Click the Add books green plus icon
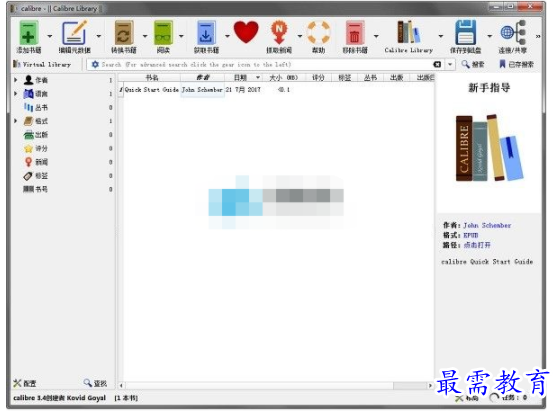The image size is (558, 414). tap(29, 33)
